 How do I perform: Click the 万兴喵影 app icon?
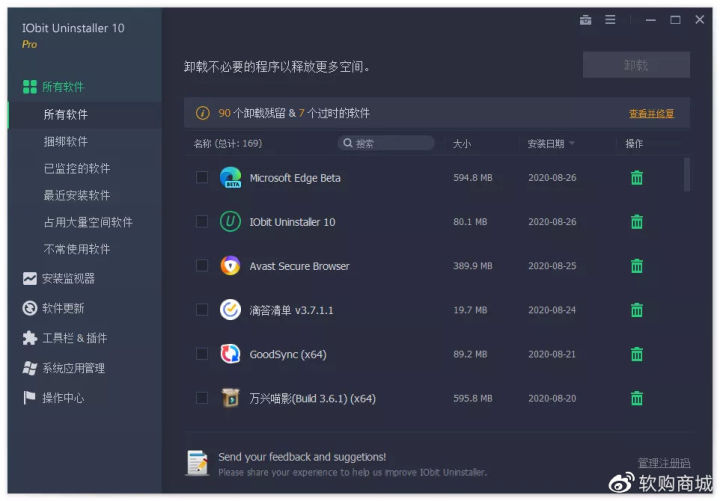(230, 398)
